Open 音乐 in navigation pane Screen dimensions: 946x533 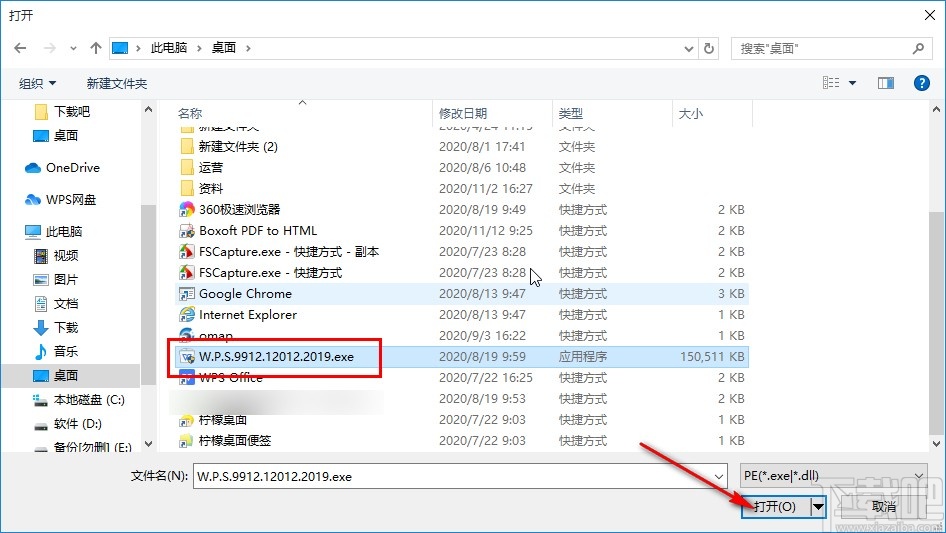coord(56,351)
